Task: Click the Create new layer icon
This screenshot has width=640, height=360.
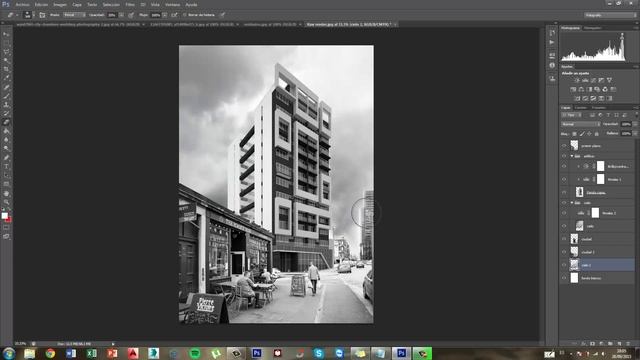Action: click(619, 344)
